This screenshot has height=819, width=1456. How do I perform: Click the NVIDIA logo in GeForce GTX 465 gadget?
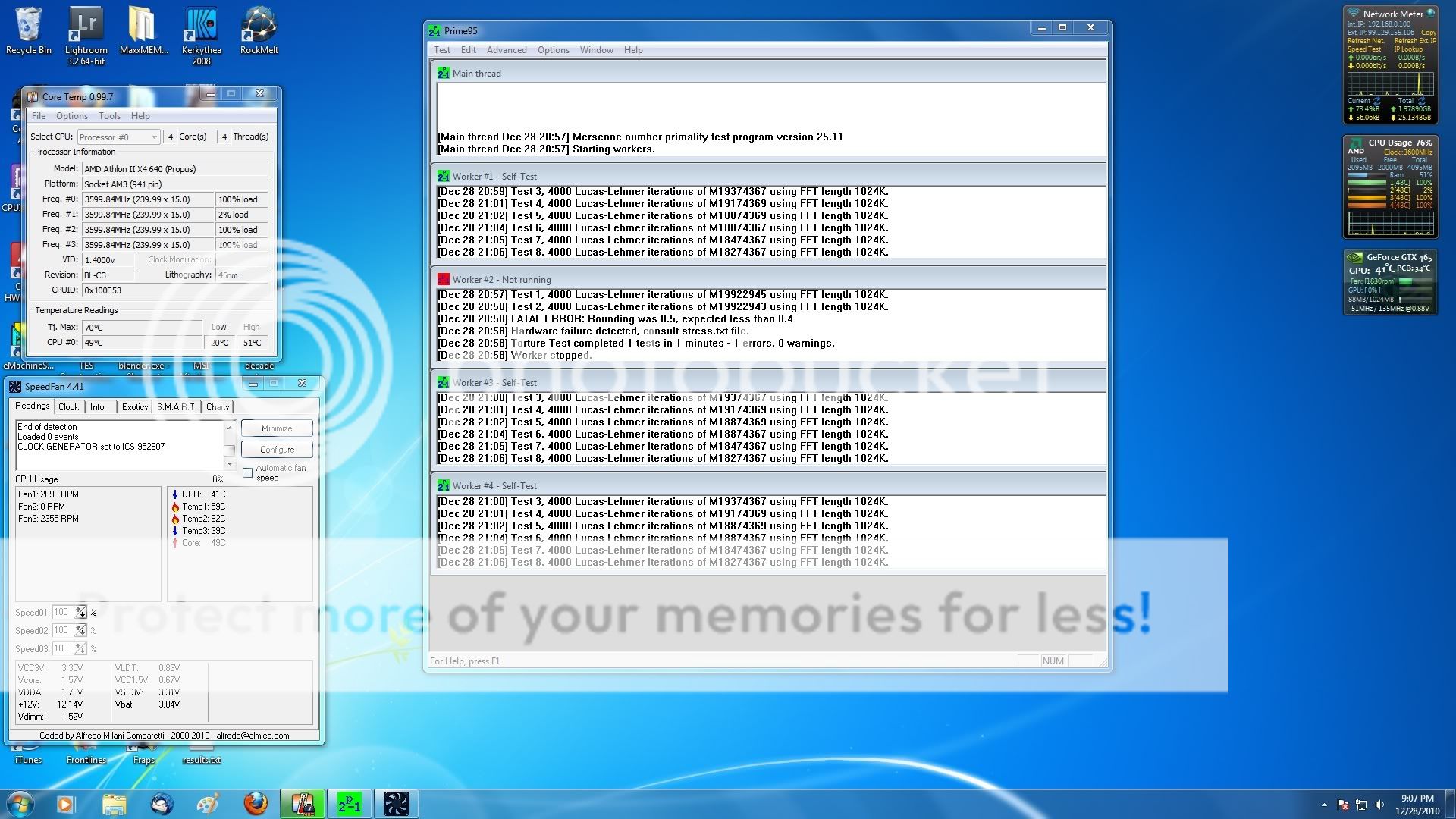point(1354,257)
